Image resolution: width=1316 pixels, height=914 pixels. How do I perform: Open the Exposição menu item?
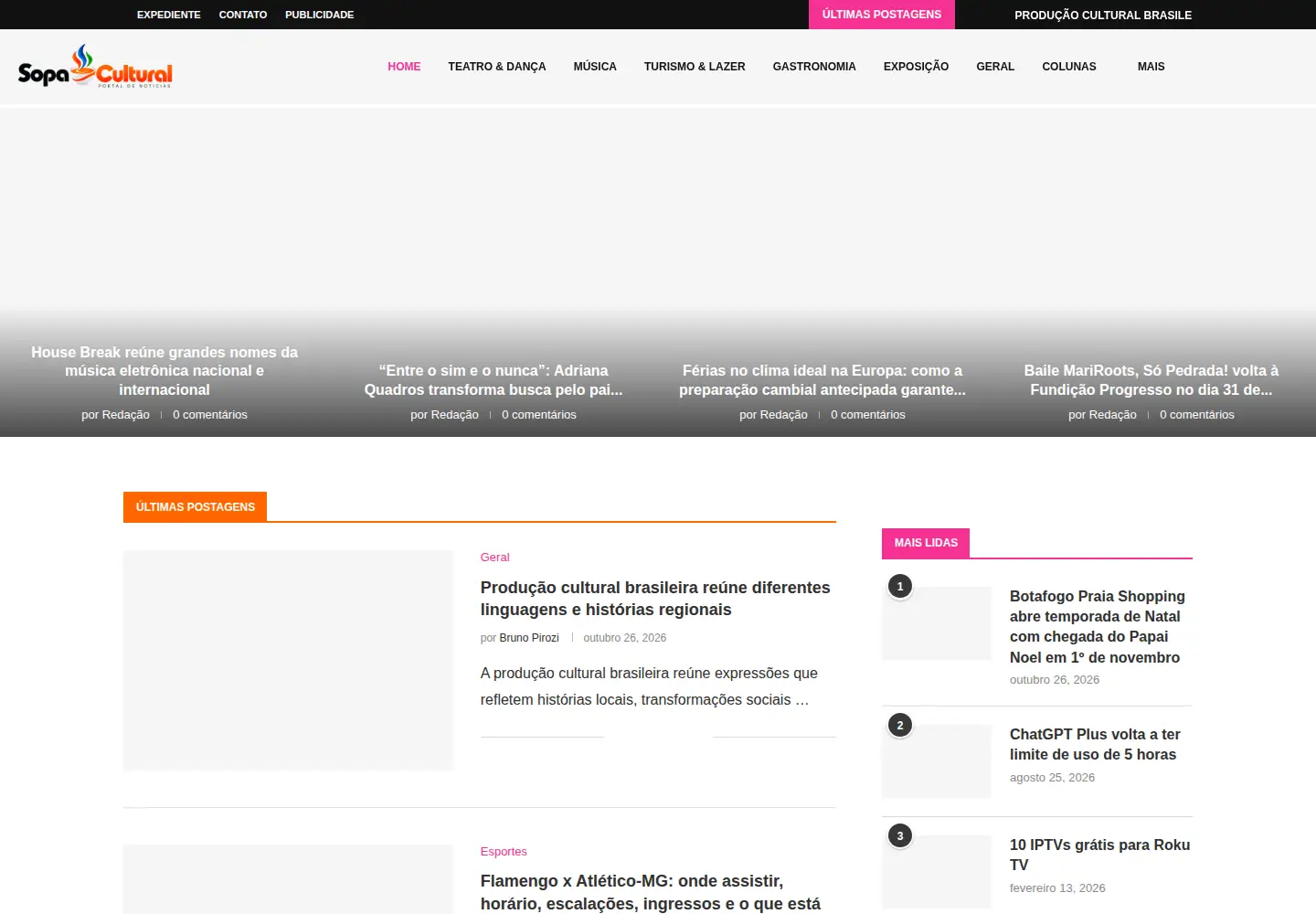(x=916, y=67)
